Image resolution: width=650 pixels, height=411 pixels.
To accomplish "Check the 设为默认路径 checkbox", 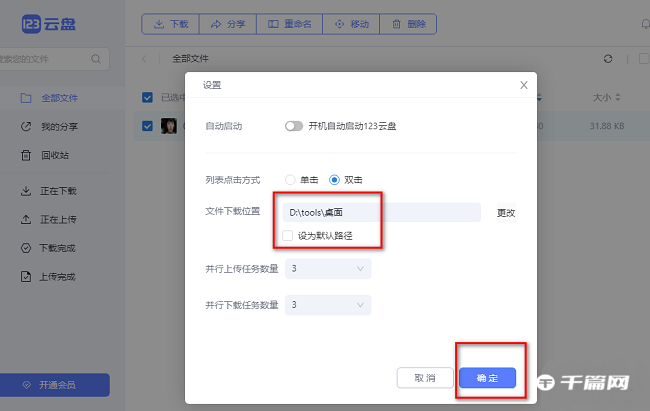I will (288, 236).
